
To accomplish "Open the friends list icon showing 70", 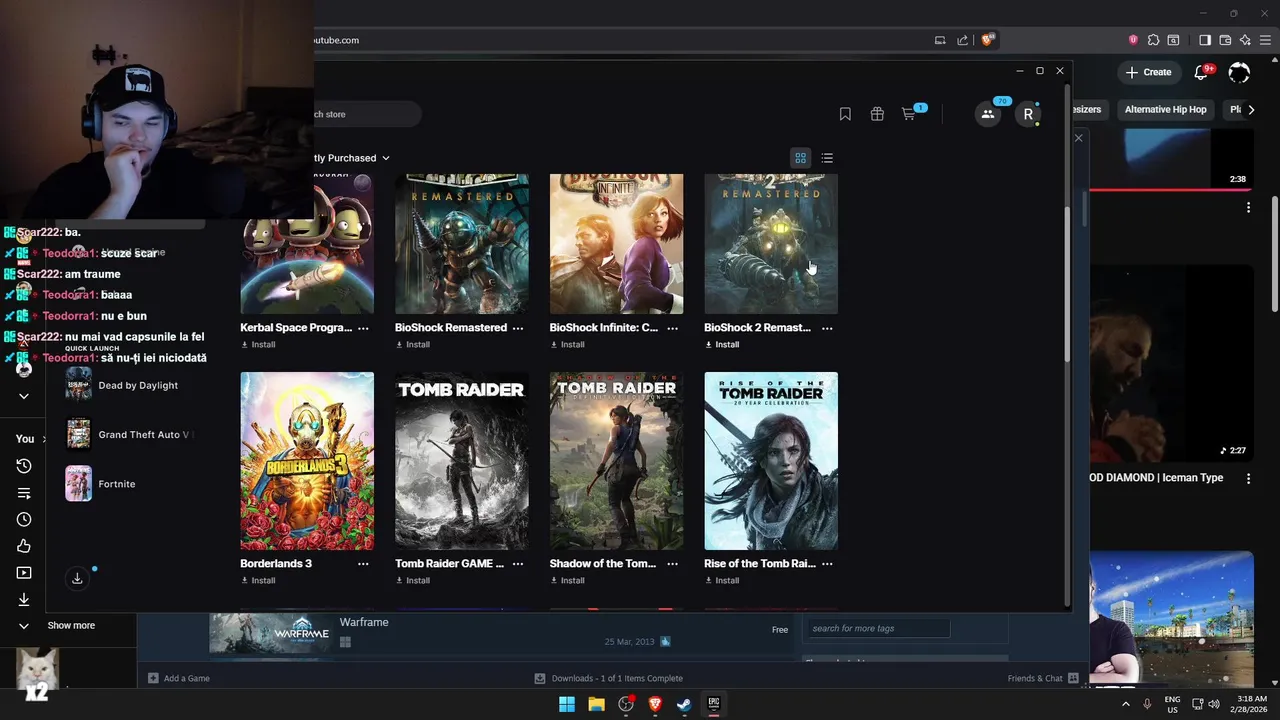I will [x=988, y=114].
